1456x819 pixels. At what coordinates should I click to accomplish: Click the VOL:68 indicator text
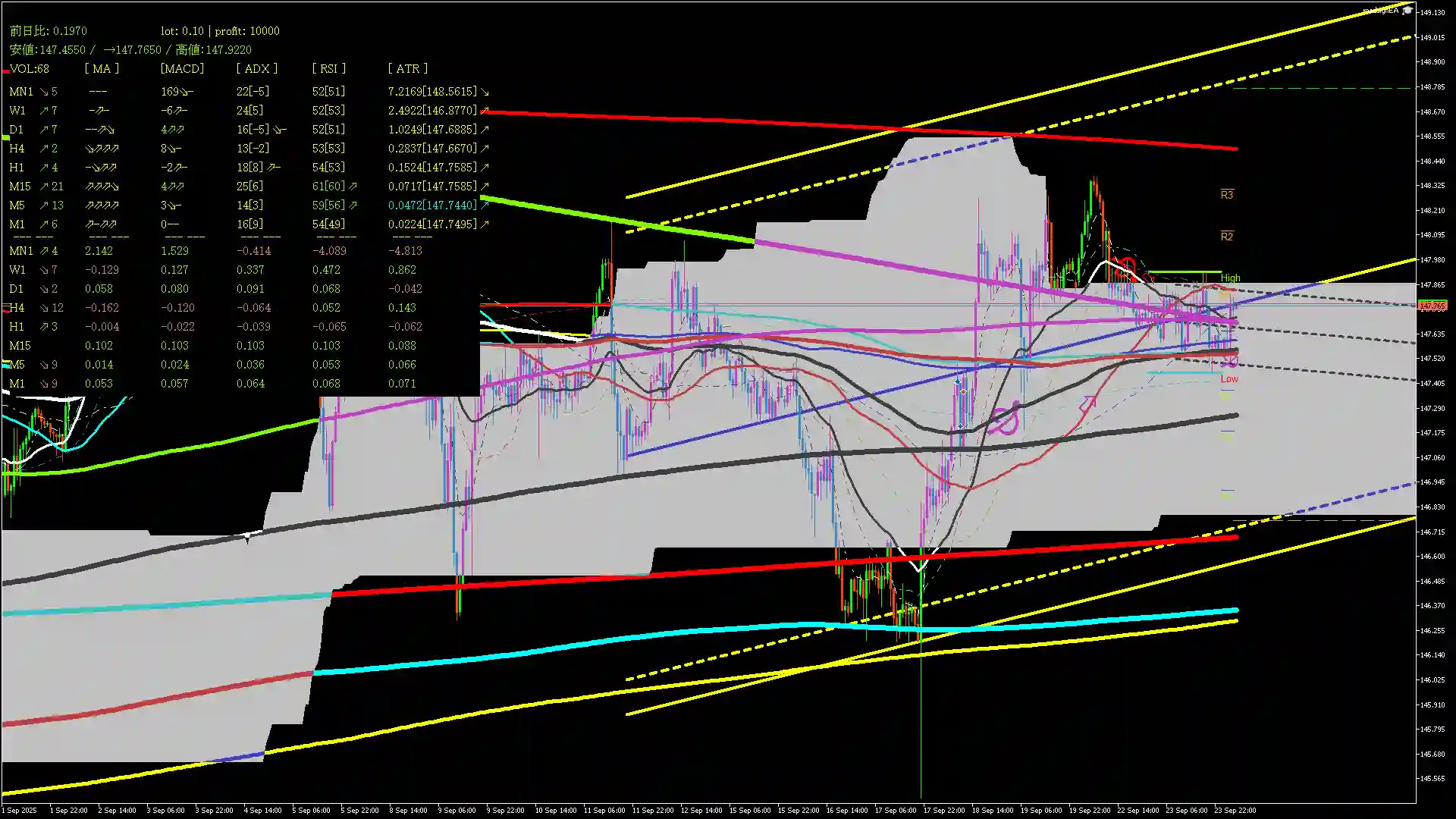[x=30, y=68]
